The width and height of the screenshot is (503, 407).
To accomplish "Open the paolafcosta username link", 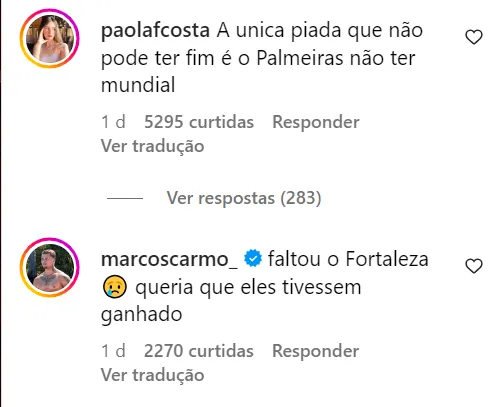I will coord(155,31).
